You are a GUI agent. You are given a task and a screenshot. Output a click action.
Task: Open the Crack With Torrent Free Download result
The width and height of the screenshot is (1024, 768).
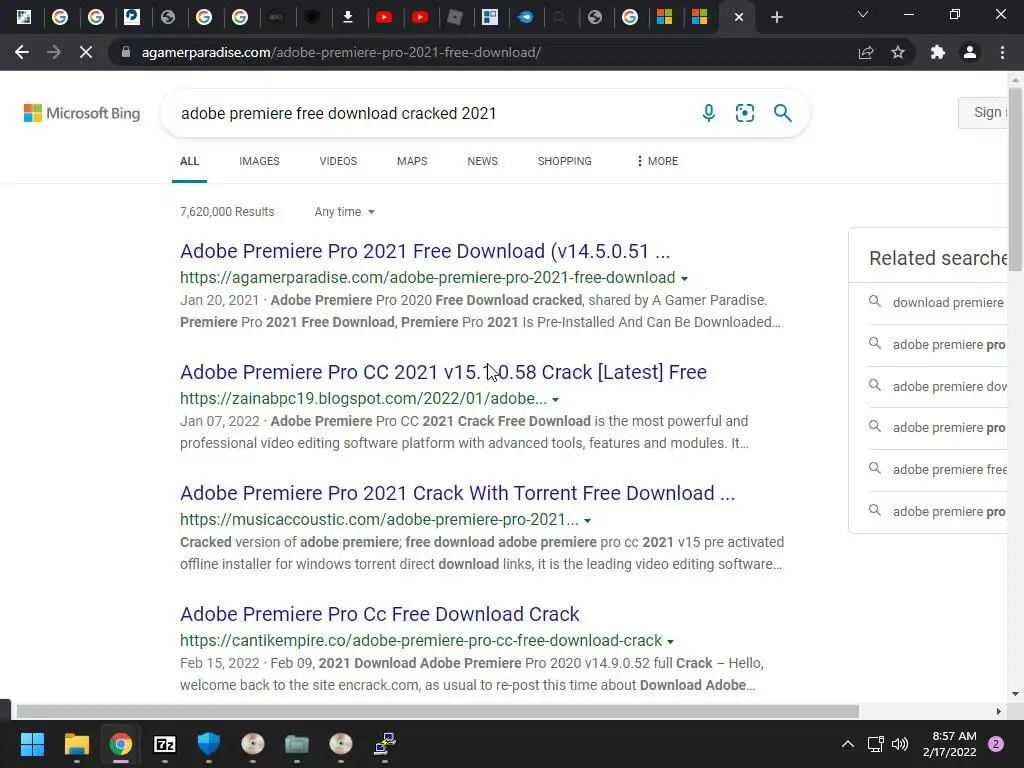tap(457, 493)
